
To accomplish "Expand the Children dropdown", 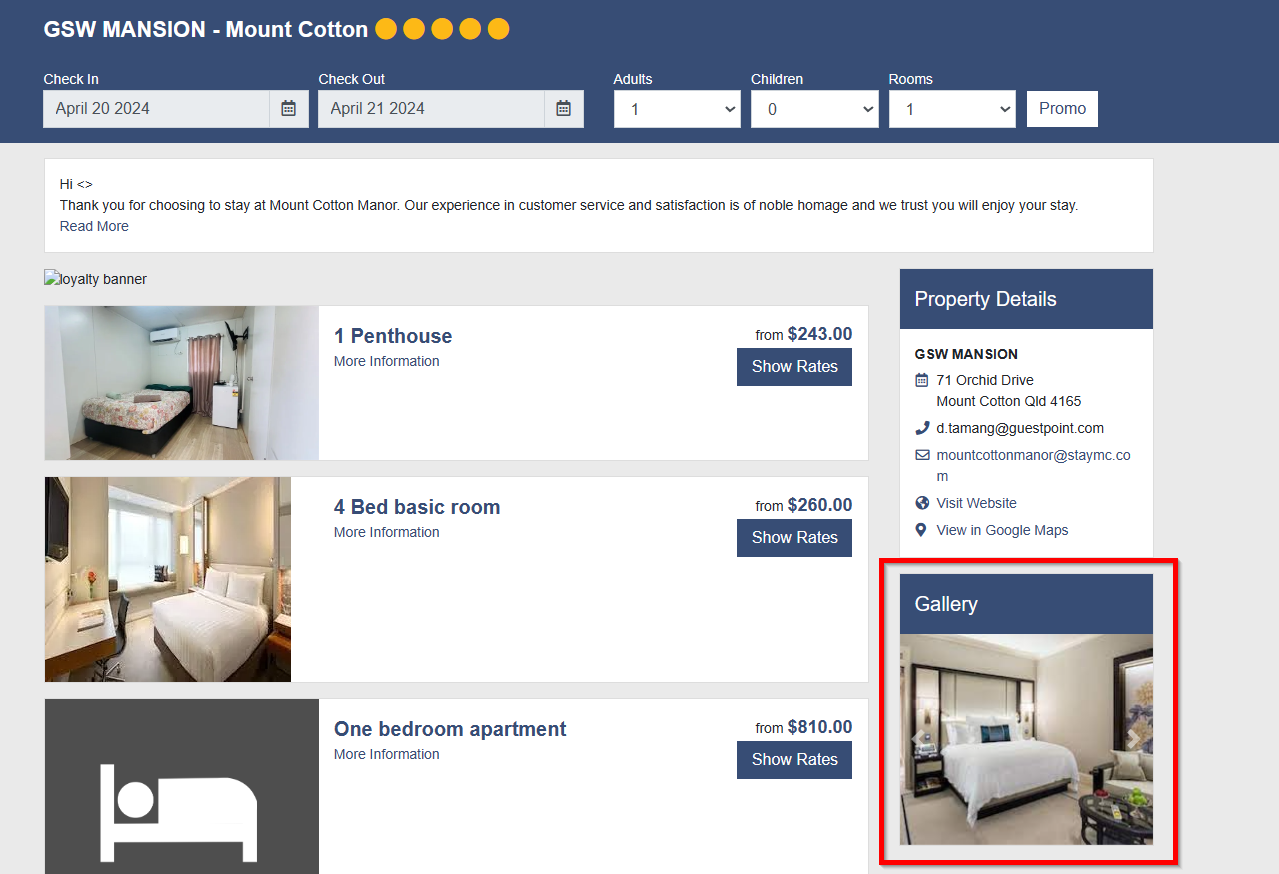I will tap(815, 109).
